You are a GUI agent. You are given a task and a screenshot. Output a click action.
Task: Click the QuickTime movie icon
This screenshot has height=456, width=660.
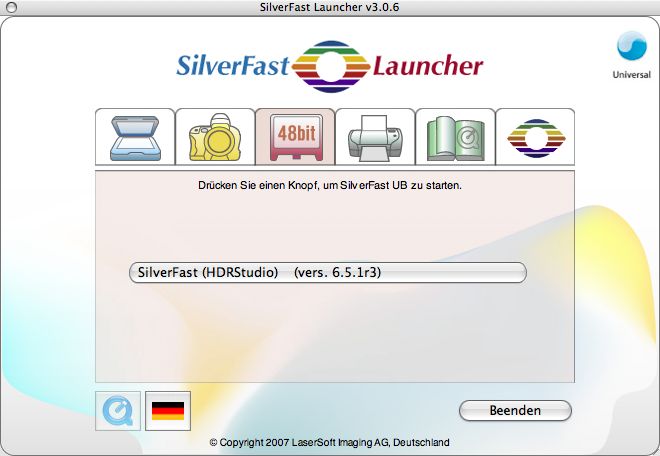[117, 411]
